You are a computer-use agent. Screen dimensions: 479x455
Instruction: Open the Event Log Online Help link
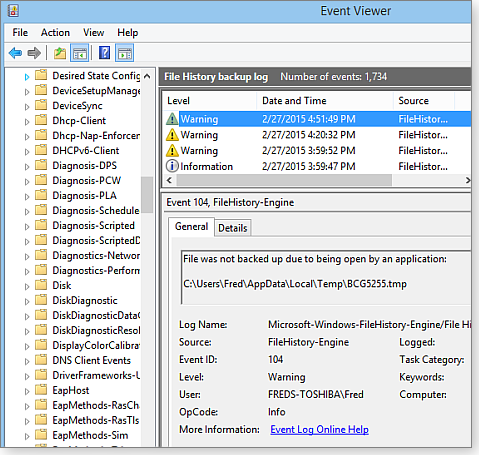[319, 429]
